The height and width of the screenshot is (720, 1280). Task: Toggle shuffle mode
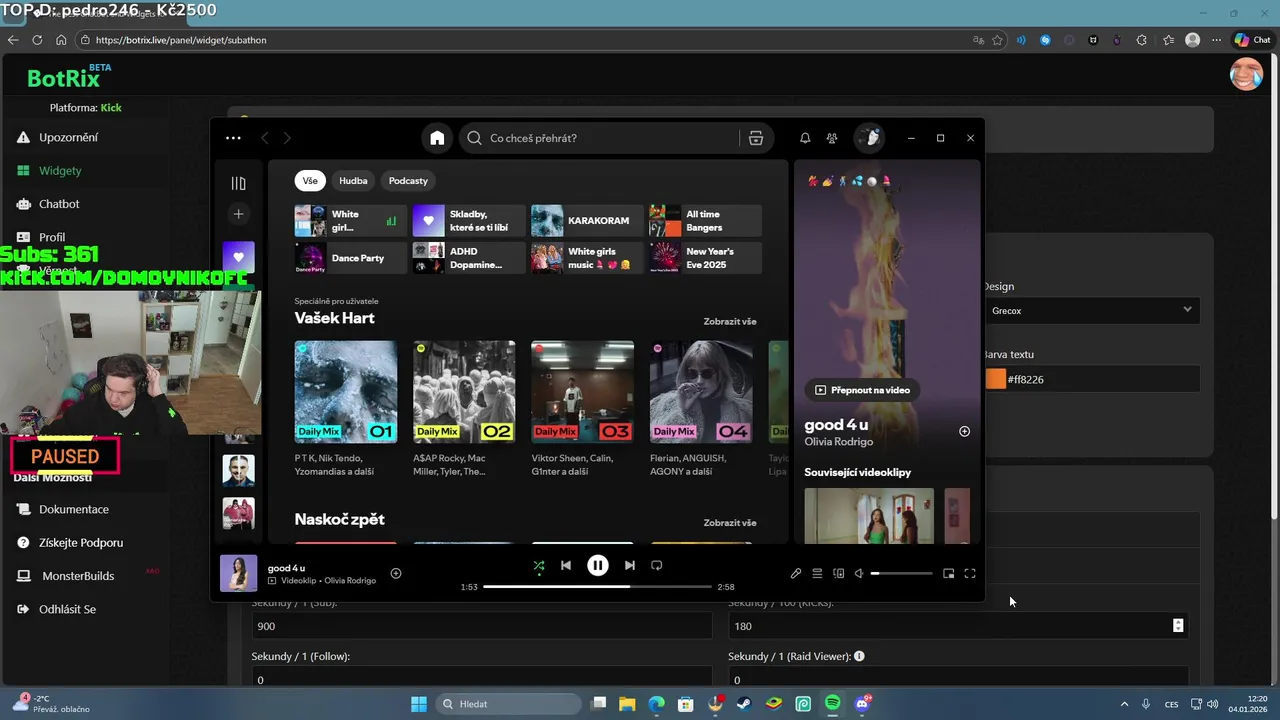tap(538, 565)
